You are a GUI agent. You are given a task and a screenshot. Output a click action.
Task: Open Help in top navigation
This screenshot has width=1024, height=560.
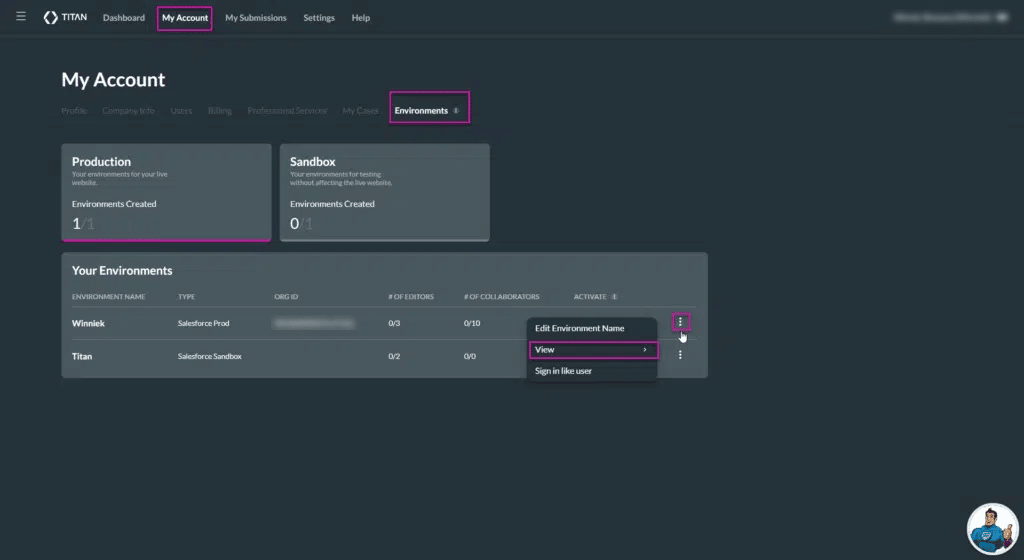coord(360,18)
